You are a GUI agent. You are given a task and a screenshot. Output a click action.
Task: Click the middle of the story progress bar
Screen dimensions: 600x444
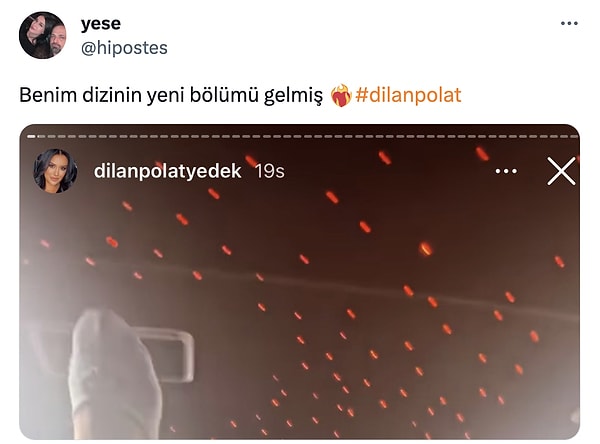303,136
